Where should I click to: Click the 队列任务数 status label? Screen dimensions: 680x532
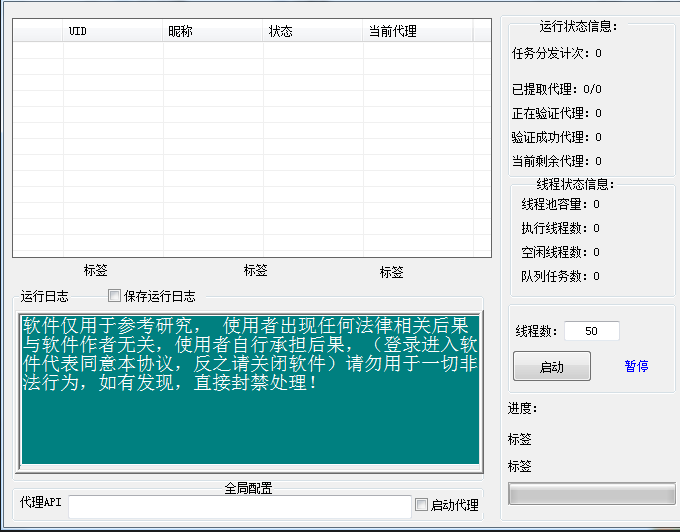tap(560, 276)
